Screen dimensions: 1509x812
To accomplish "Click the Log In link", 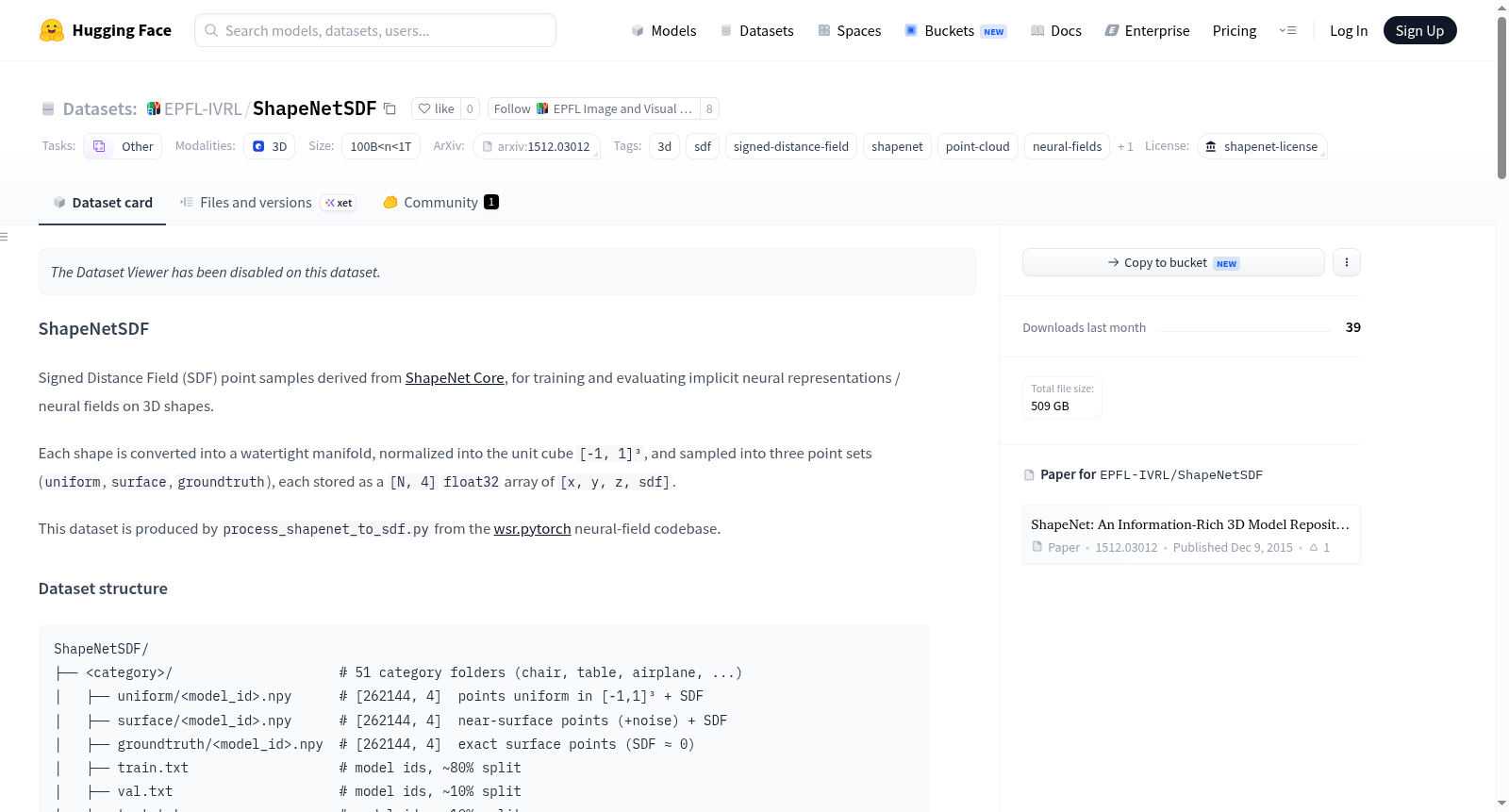I will click(1349, 30).
